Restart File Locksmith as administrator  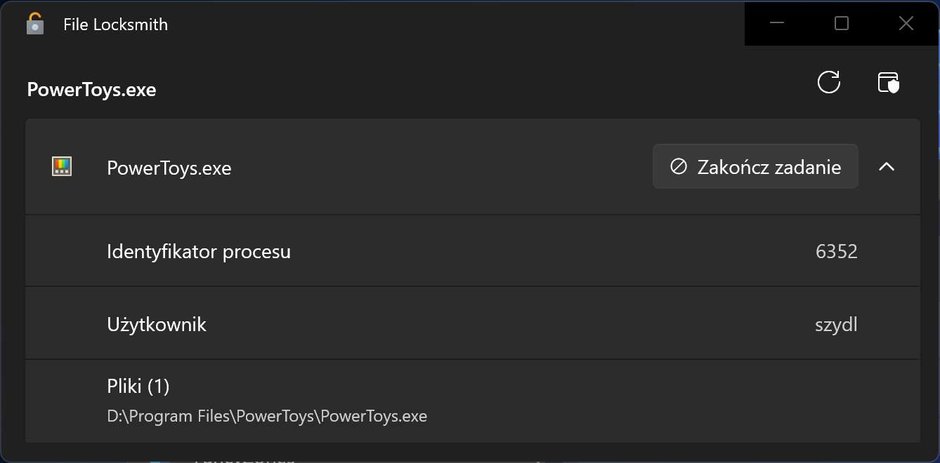(888, 82)
